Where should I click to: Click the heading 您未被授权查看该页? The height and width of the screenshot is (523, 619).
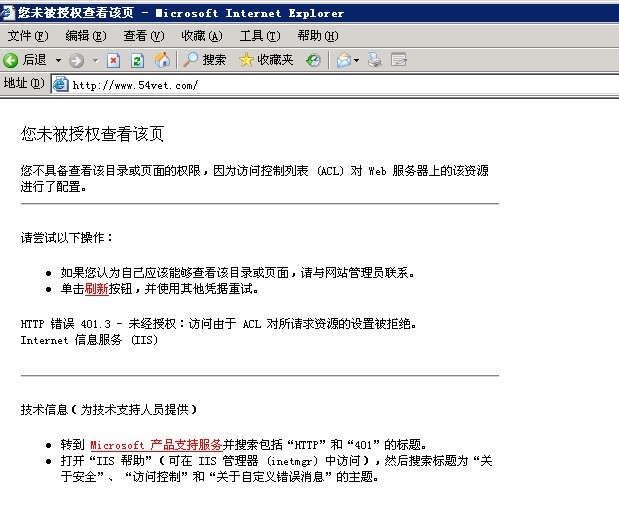tap(92, 134)
